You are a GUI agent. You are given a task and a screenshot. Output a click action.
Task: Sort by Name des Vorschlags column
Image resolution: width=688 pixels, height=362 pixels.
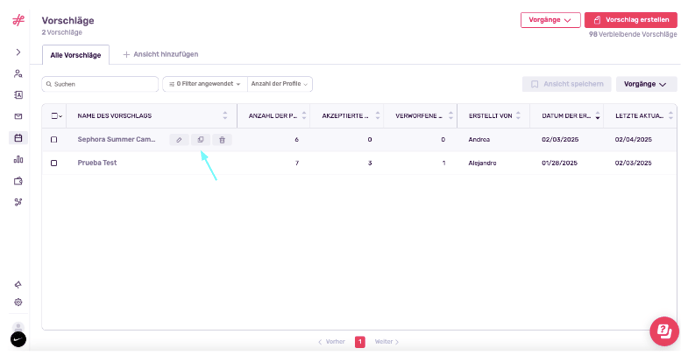[225, 116]
